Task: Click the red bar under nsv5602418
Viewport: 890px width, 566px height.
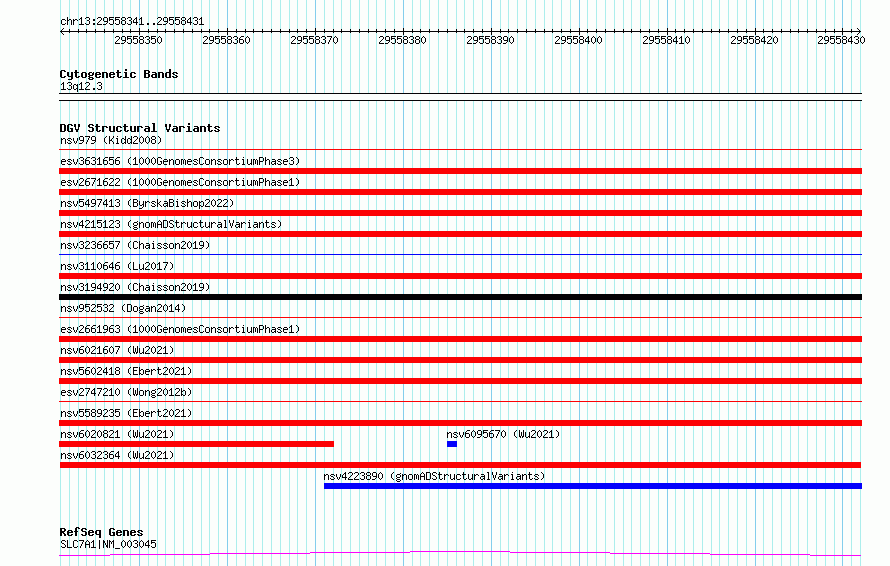Action: coord(460,381)
